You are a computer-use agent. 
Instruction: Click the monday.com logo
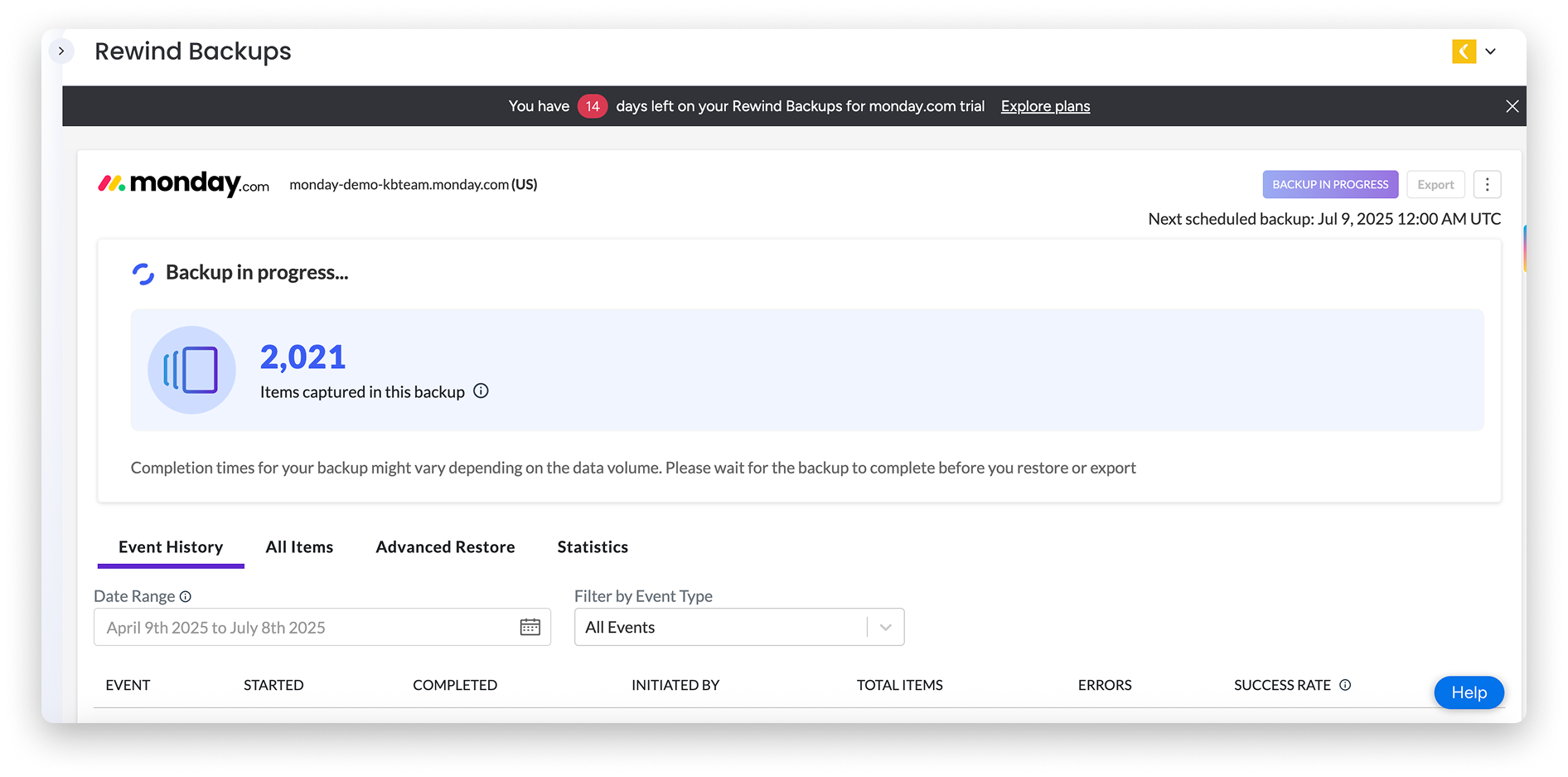[x=184, y=183]
